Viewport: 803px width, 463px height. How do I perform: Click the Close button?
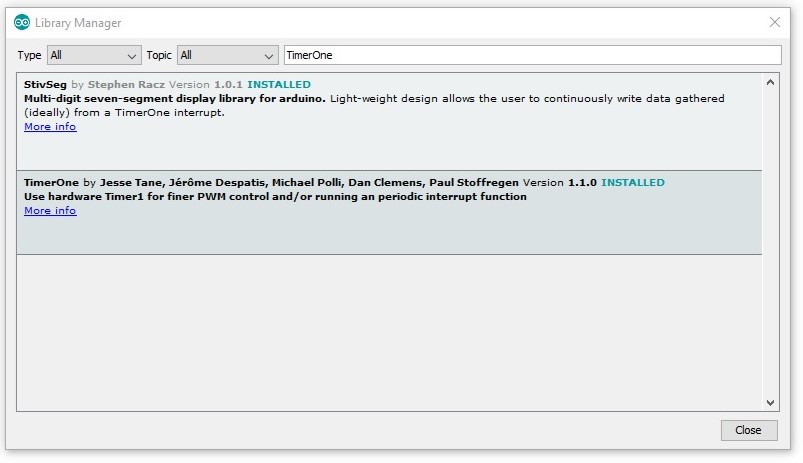pyautogui.click(x=749, y=430)
